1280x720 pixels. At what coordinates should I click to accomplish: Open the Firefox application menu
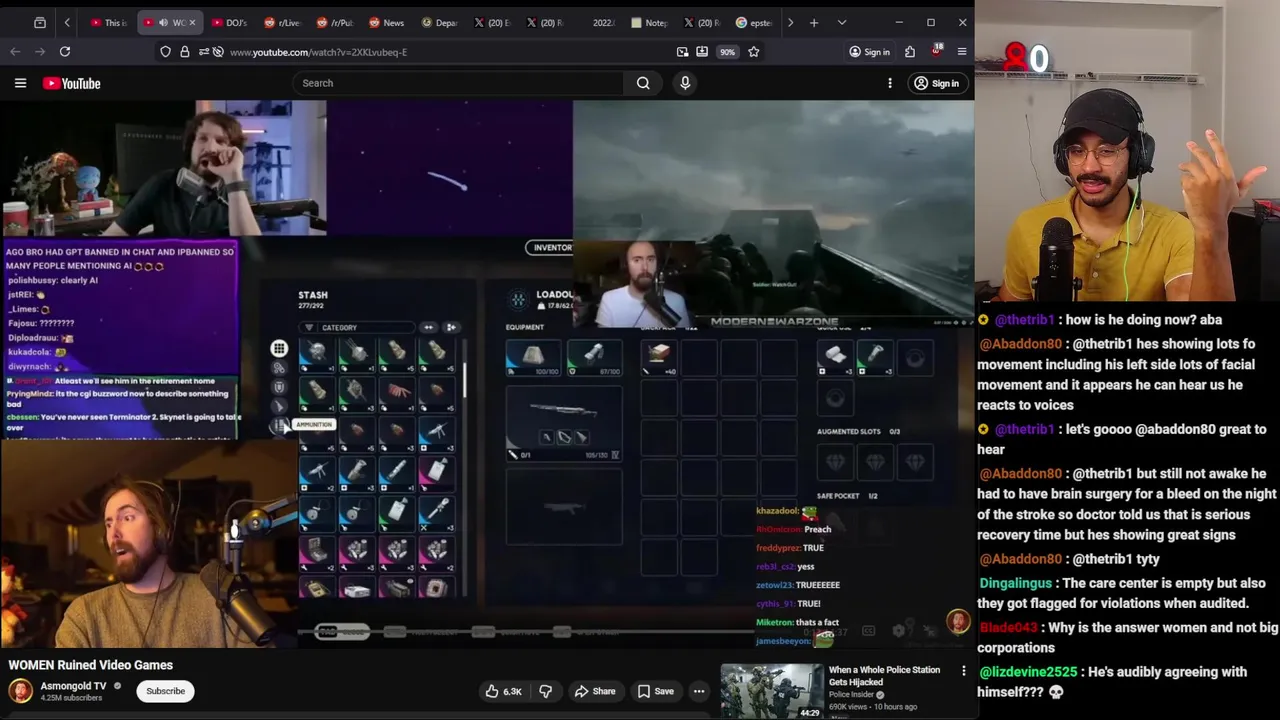[962, 52]
